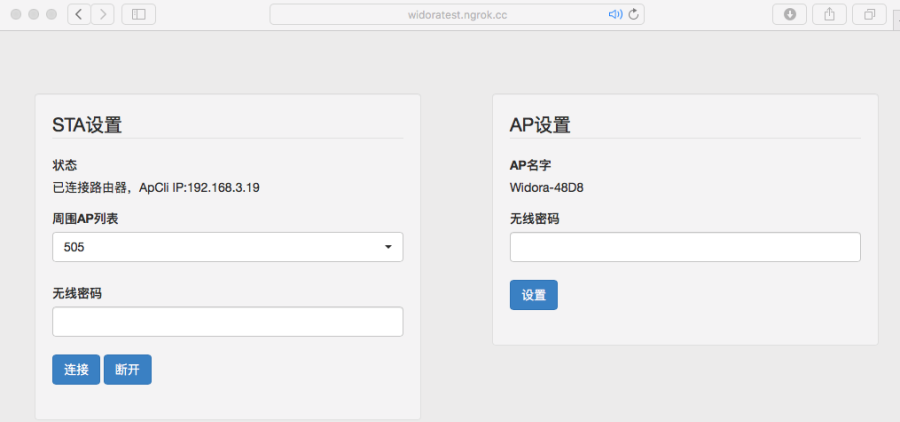Open the Safari downloads list
900x422 pixels.
(x=790, y=14)
